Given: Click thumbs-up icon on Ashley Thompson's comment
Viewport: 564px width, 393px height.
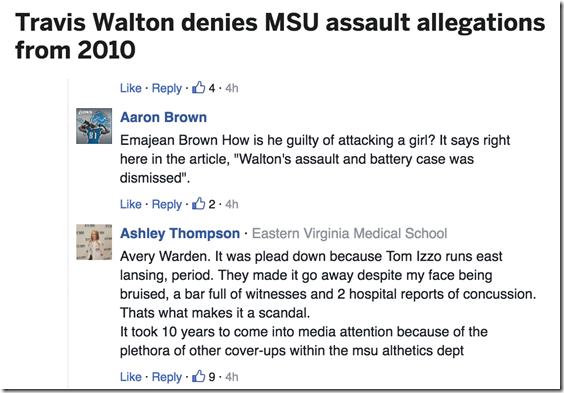Looking at the screenshot, I should click(199, 376).
